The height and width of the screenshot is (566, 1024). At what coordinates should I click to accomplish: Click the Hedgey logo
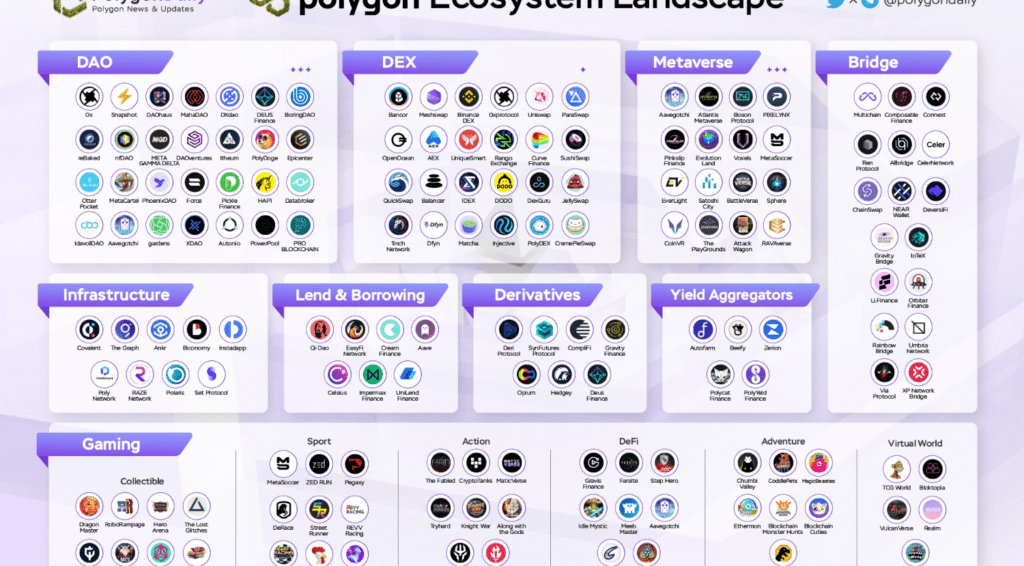pyautogui.click(x=561, y=375)
